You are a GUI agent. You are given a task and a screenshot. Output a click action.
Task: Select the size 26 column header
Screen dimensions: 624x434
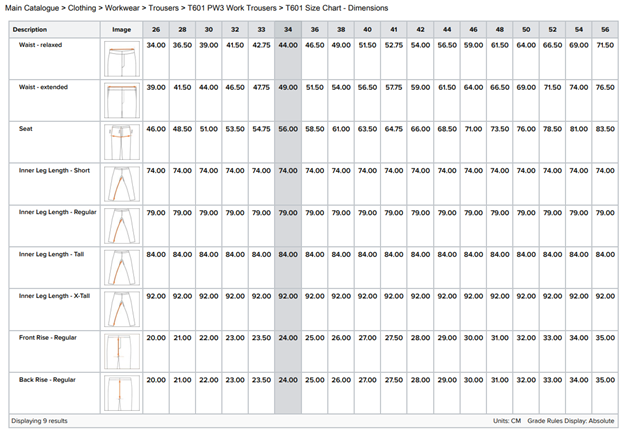tap(155, 30)
